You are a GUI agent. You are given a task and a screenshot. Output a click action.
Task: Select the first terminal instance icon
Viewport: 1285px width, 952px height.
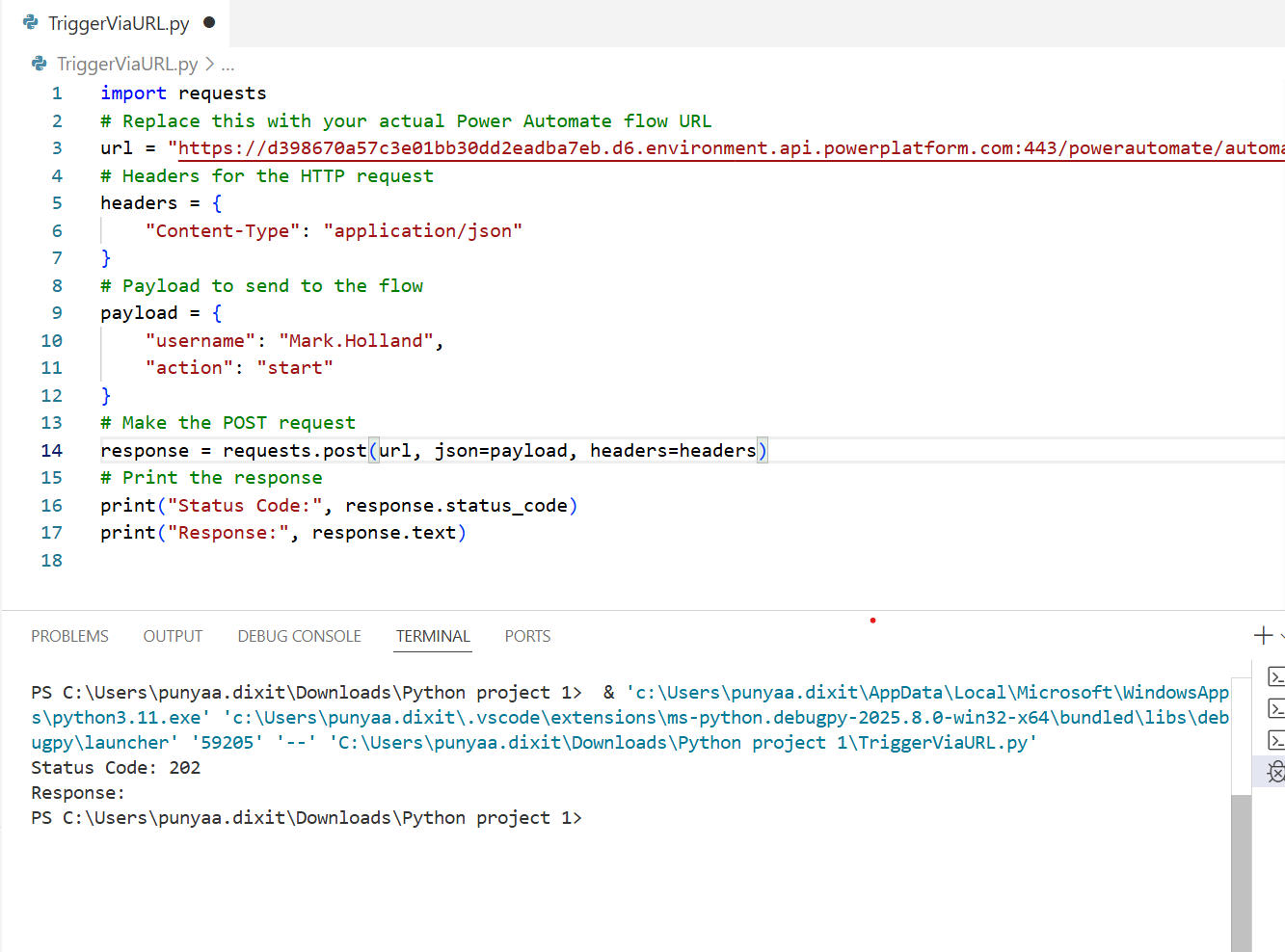click(x=1275, y=677)
